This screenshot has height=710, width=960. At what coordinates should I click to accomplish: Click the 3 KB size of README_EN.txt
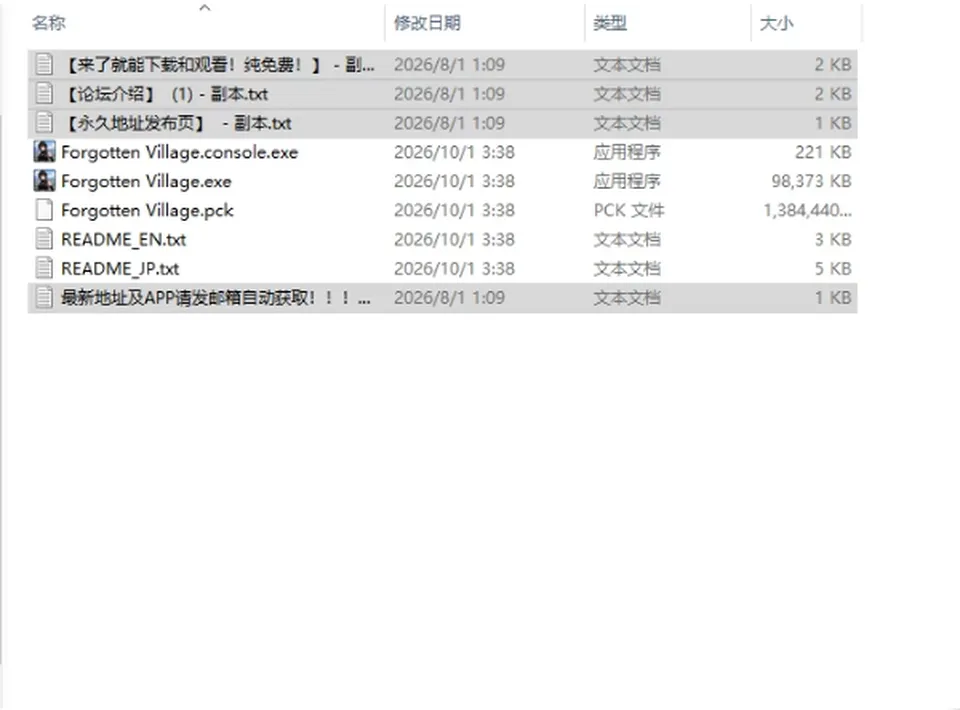[x=833, y=239]
